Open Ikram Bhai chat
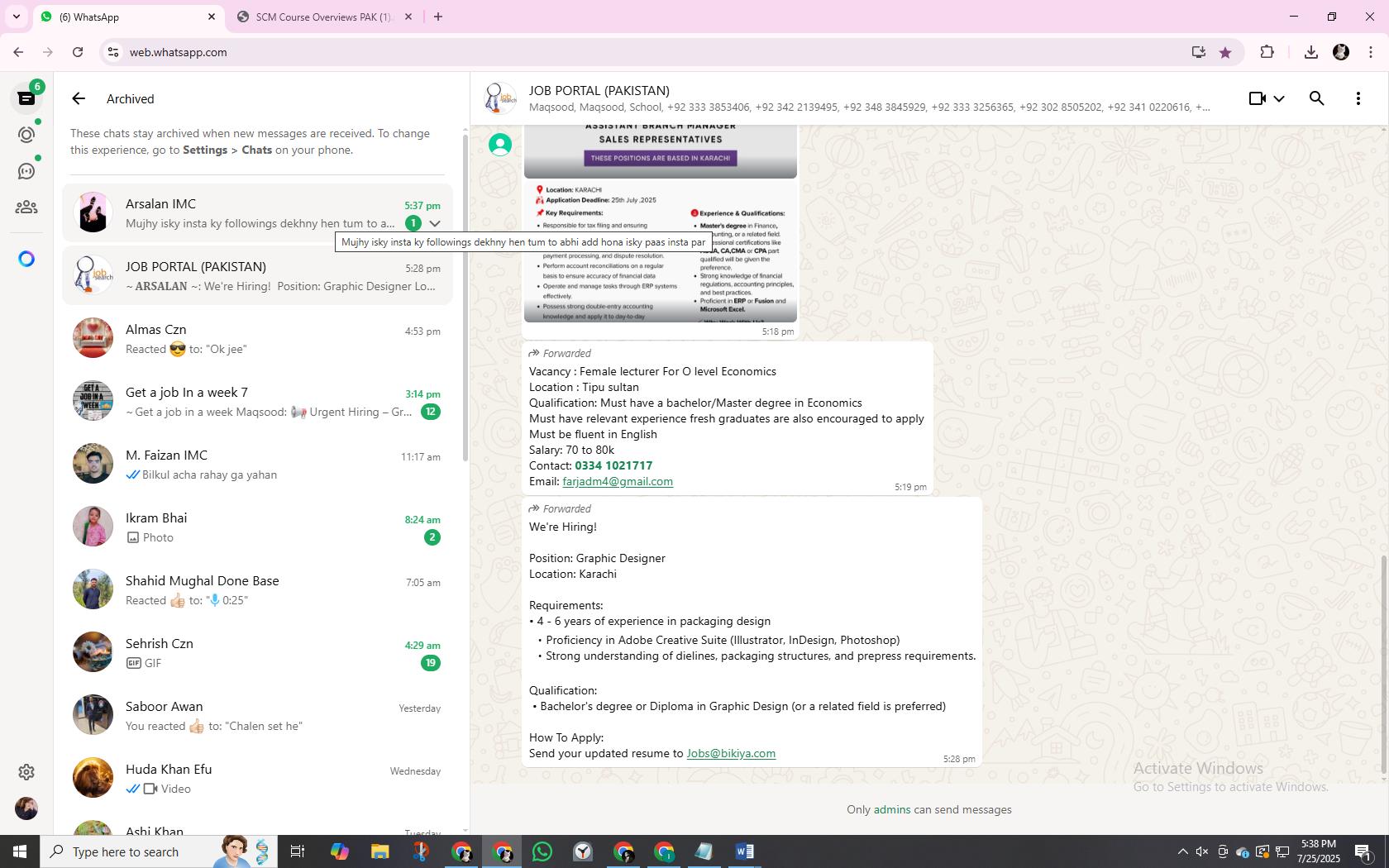 point(257,527)
